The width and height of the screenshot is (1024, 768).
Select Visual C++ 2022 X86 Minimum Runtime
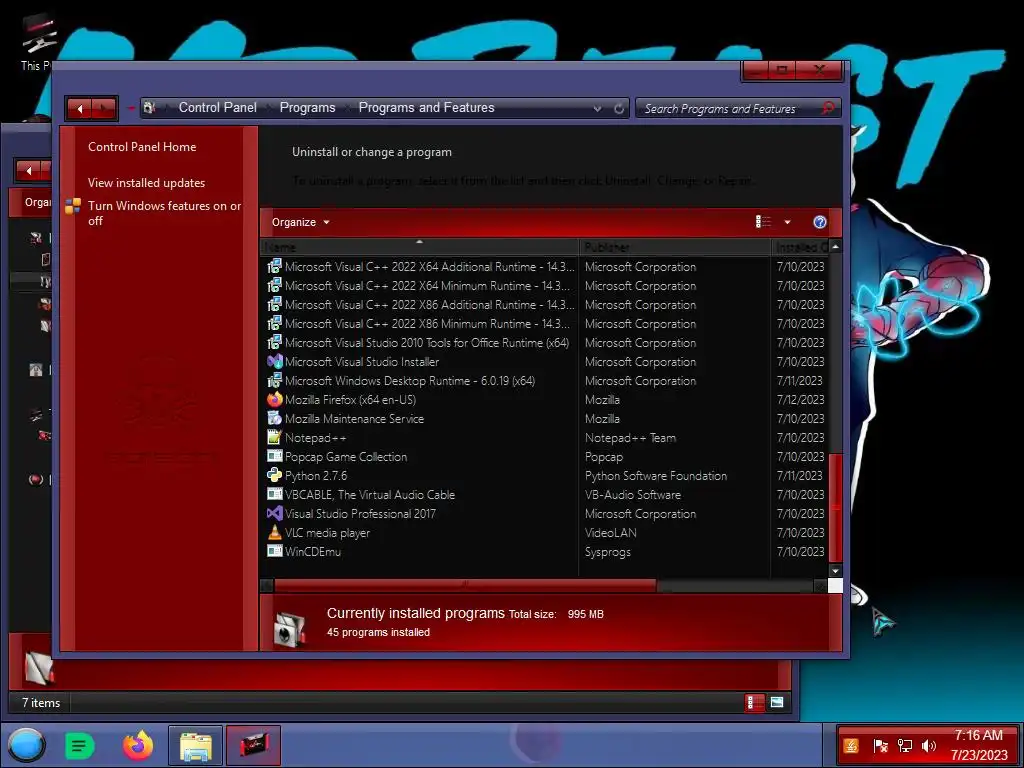[428, 323]
